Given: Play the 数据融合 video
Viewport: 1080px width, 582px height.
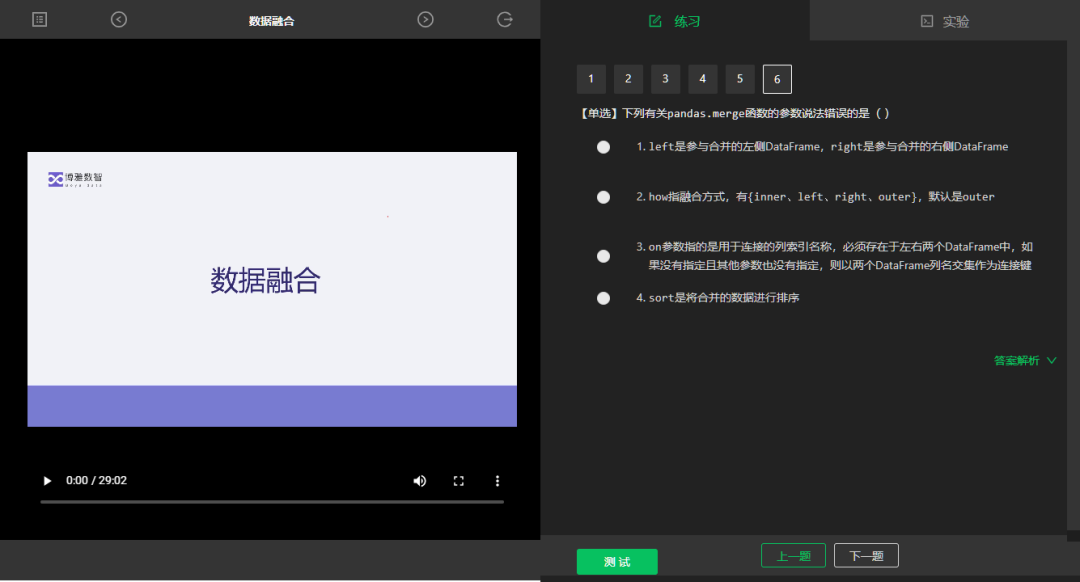Looking at the screenshot, I should 47,481.
